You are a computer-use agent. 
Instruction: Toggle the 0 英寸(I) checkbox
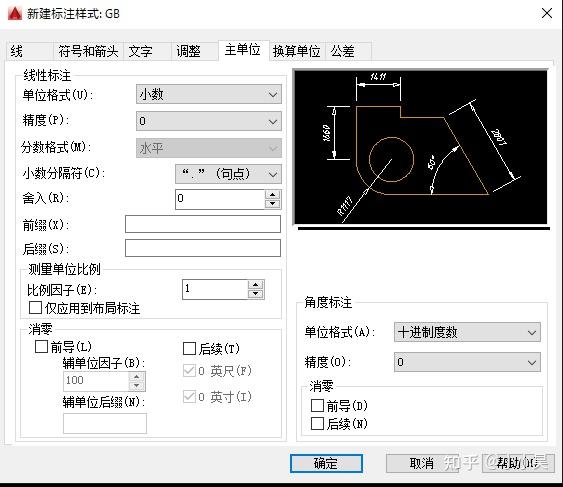189,397
